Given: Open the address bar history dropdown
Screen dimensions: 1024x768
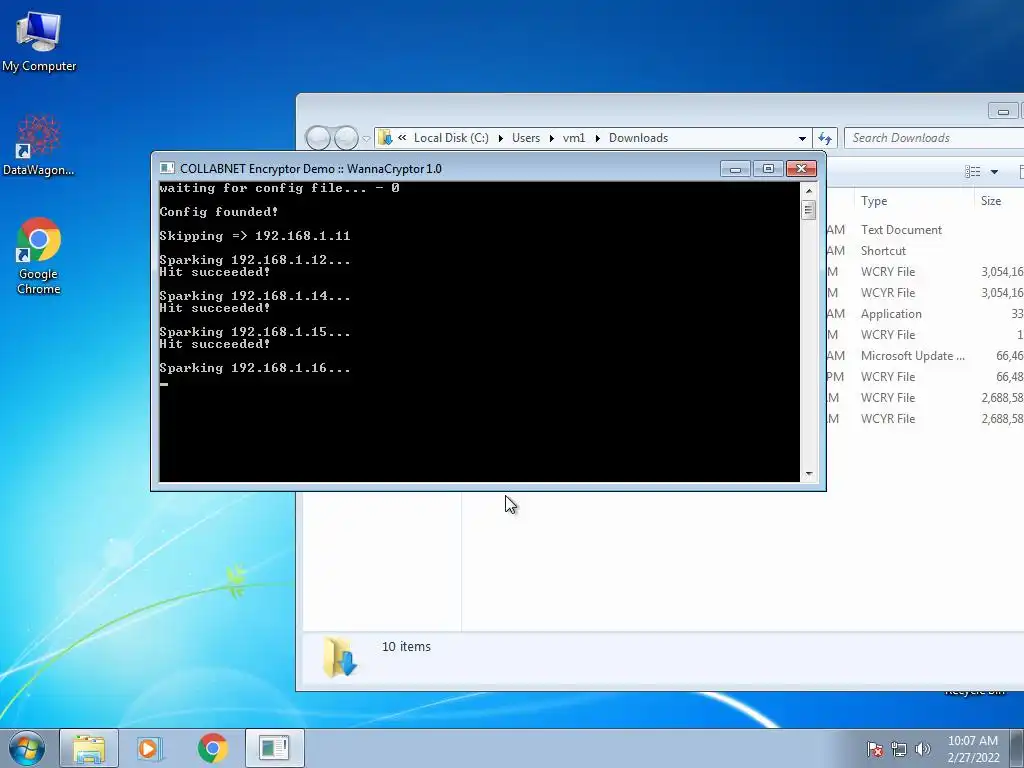Looking at the screenshot, I should pos(802,138).
